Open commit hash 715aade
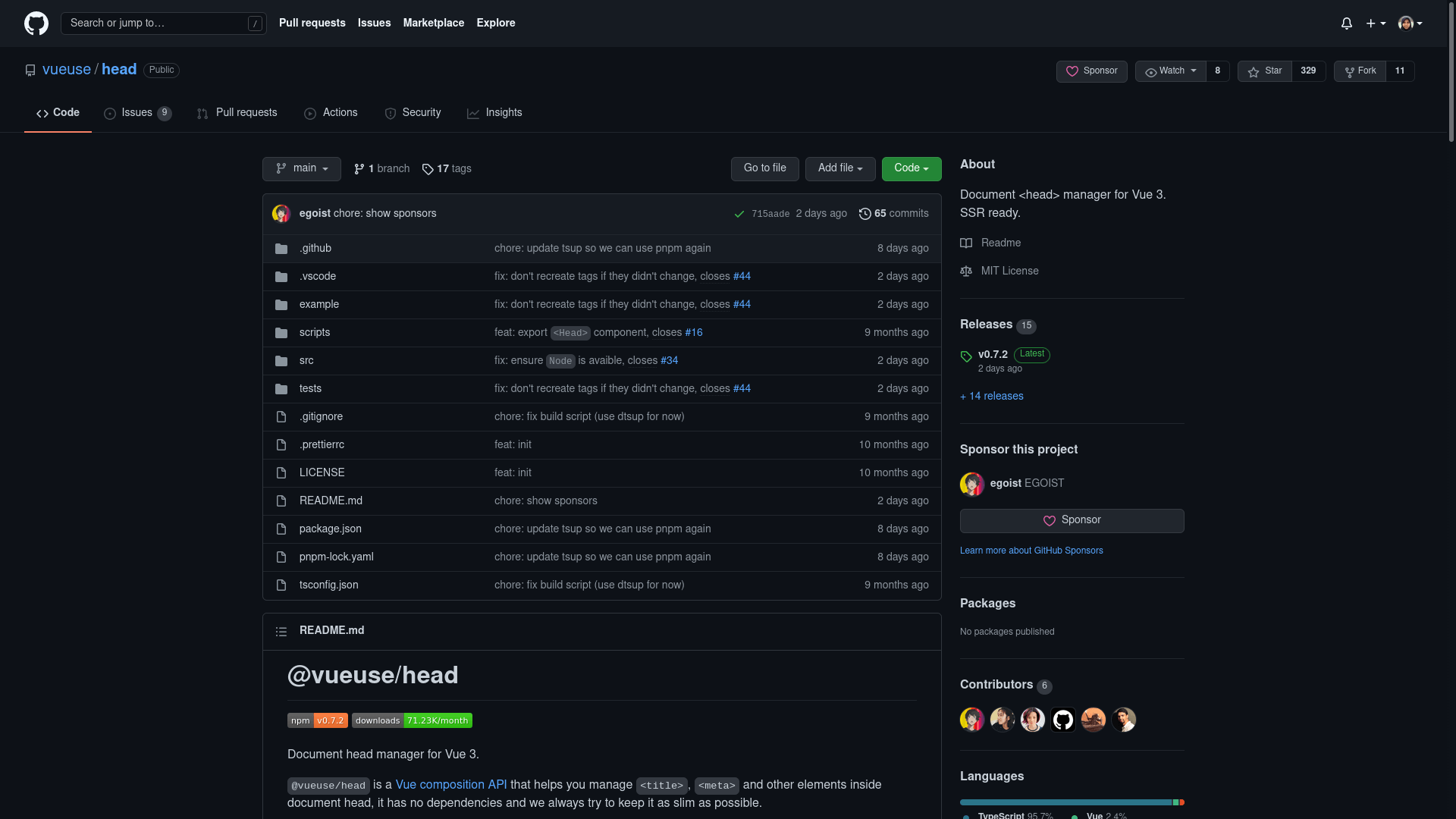 pos(770,215)
